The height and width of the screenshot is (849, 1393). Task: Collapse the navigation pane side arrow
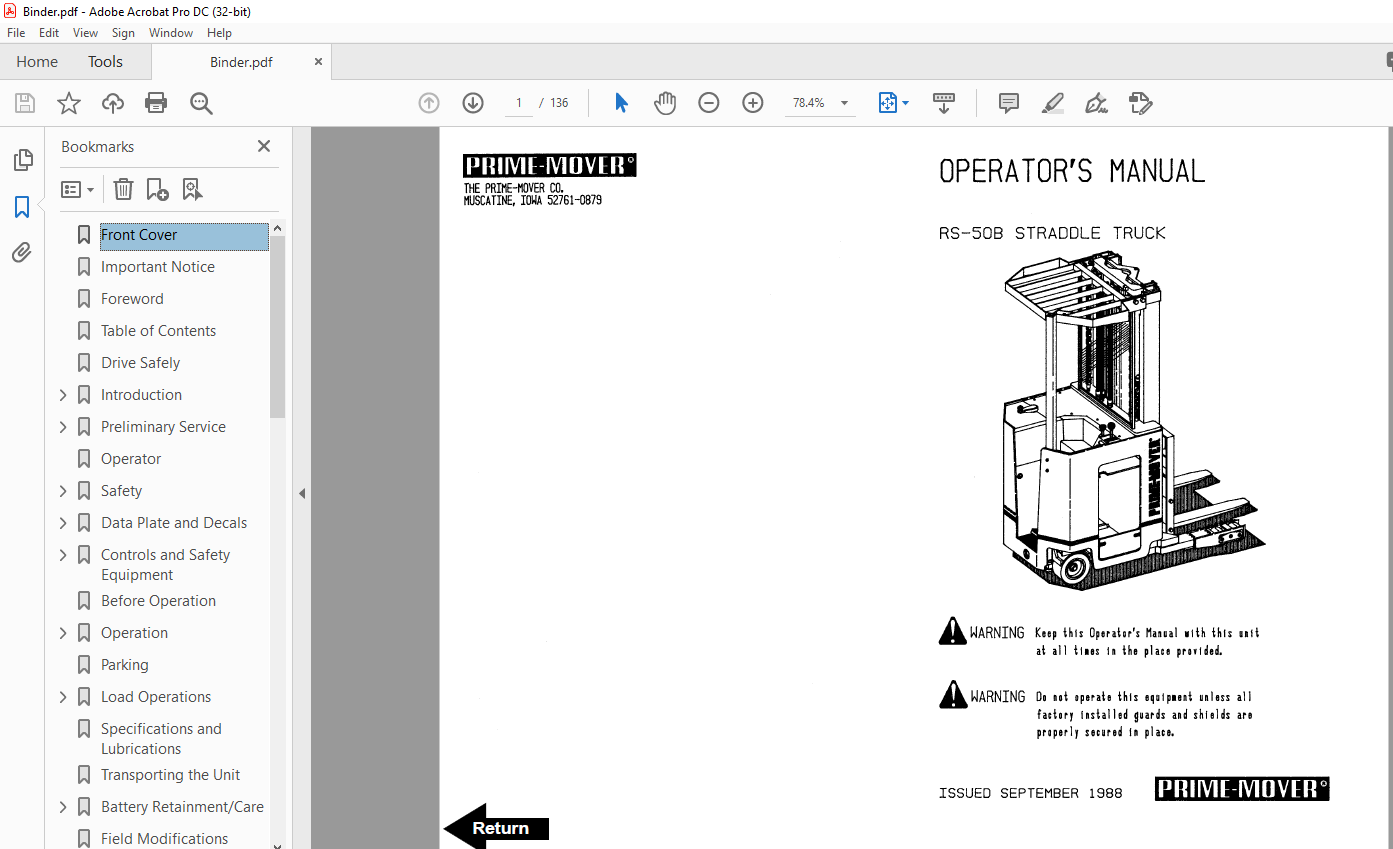pyautogui.click(x=302, y=493)
